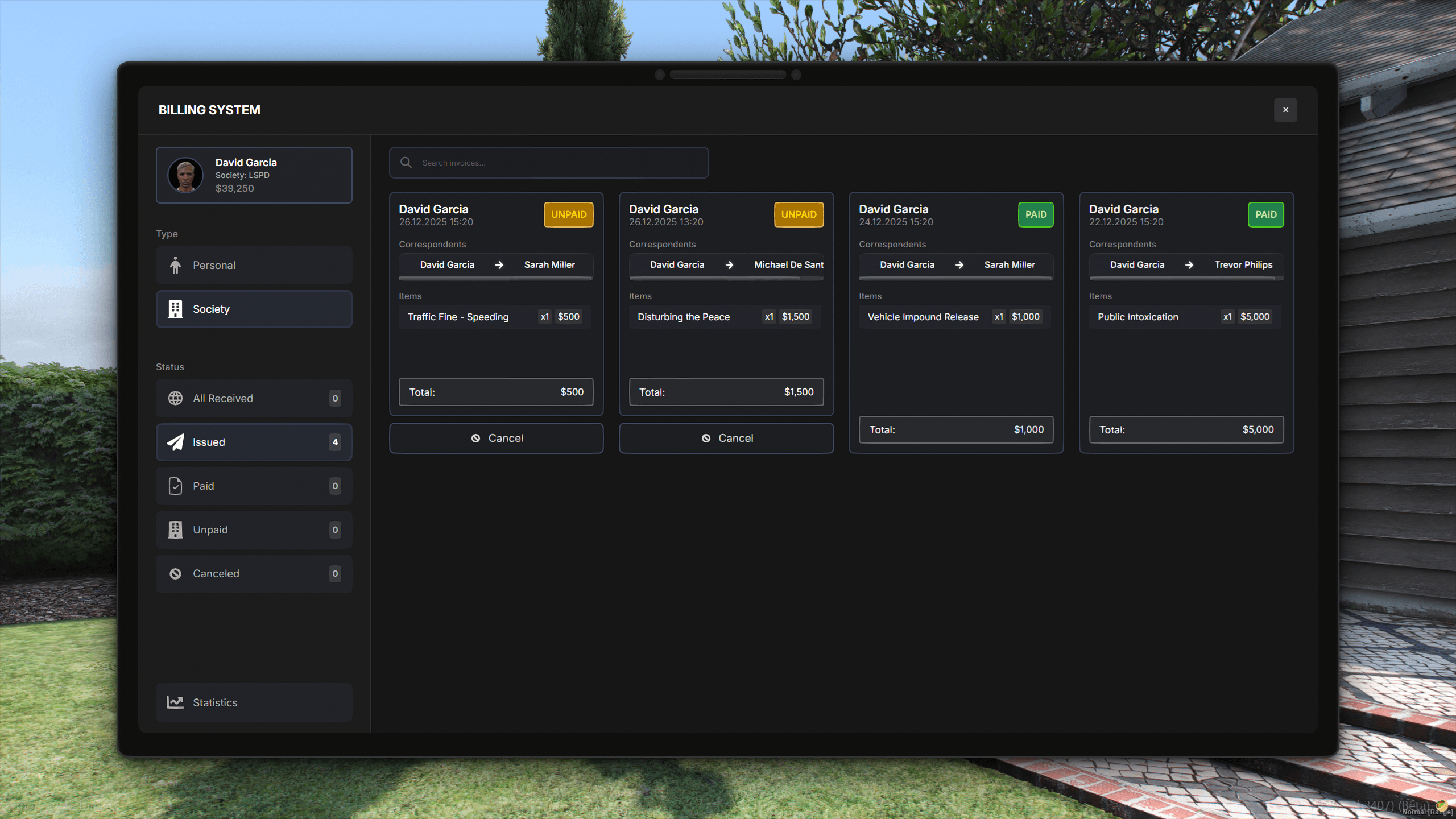This screenshot has height=819, width=1456.
Task: Cancel the Traffic Fine - Speeding invoice
Action: click(496, 438)
